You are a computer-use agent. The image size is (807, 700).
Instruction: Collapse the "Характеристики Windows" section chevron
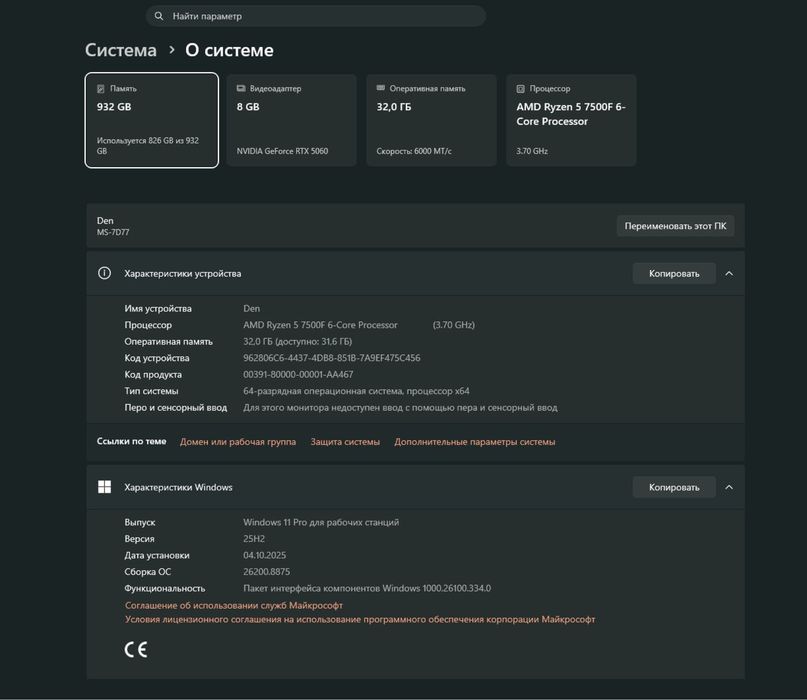pos(729,487)
